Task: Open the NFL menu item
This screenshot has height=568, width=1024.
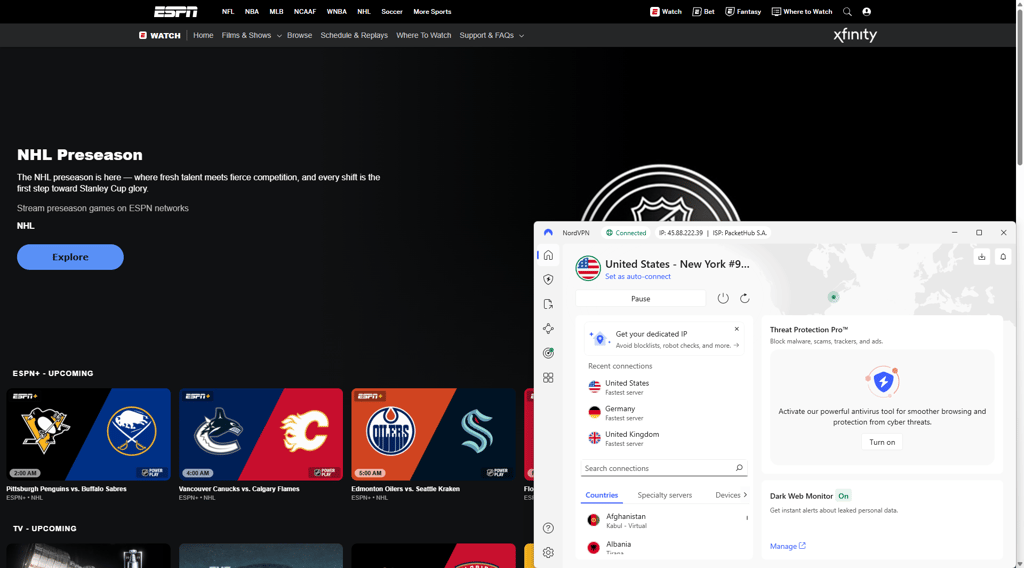Action: [228, 12]
